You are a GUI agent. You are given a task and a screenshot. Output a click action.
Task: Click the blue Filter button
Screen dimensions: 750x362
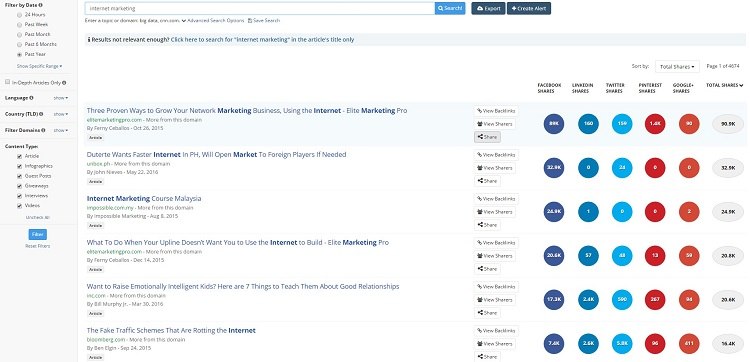click(x=38, y=234)
